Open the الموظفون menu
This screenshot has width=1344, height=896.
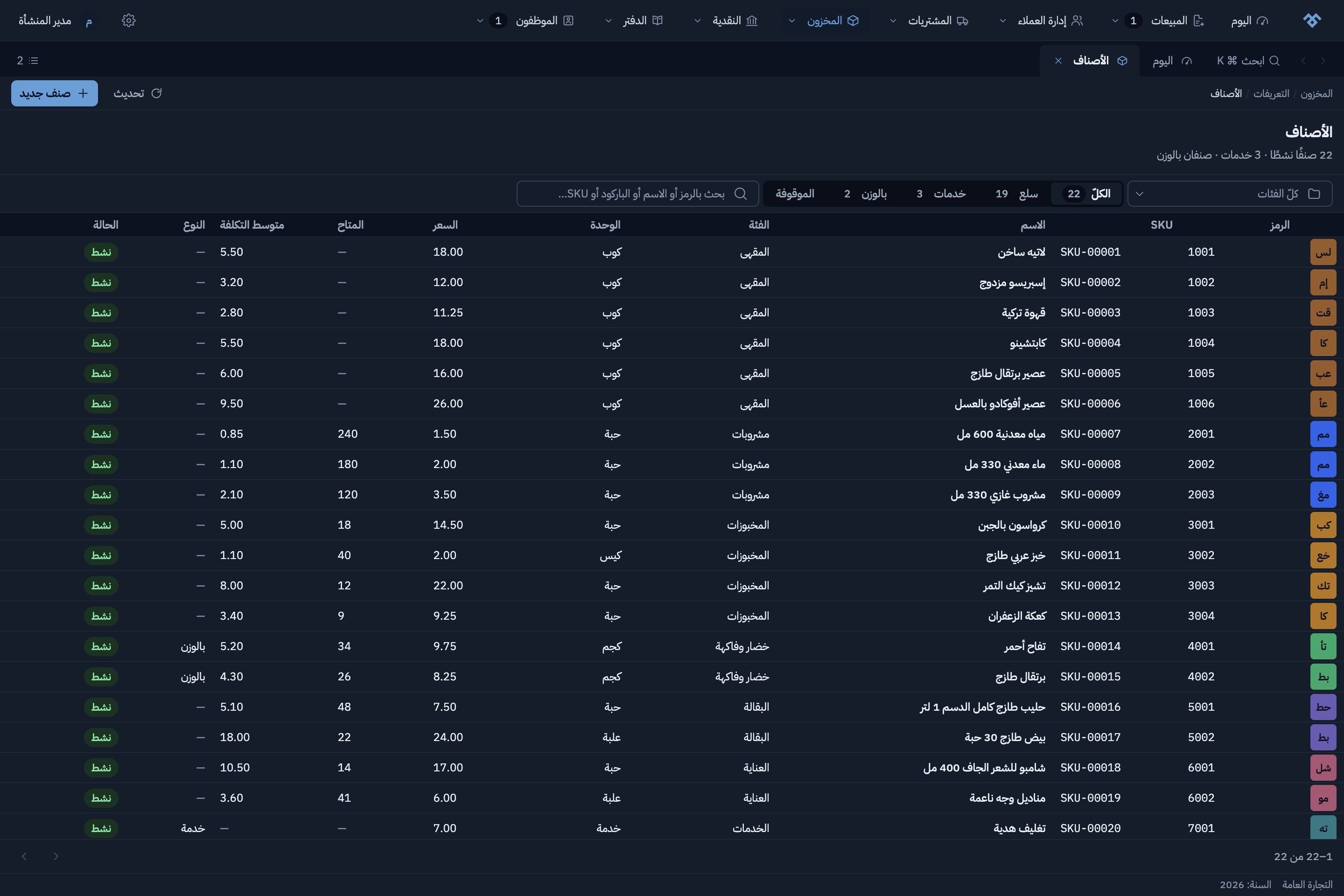coord(526,21)
